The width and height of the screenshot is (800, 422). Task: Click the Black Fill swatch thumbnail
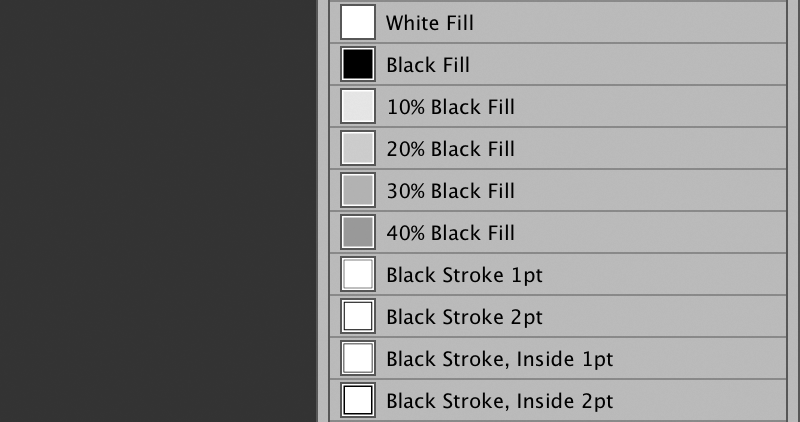click(x=358, y=64)
